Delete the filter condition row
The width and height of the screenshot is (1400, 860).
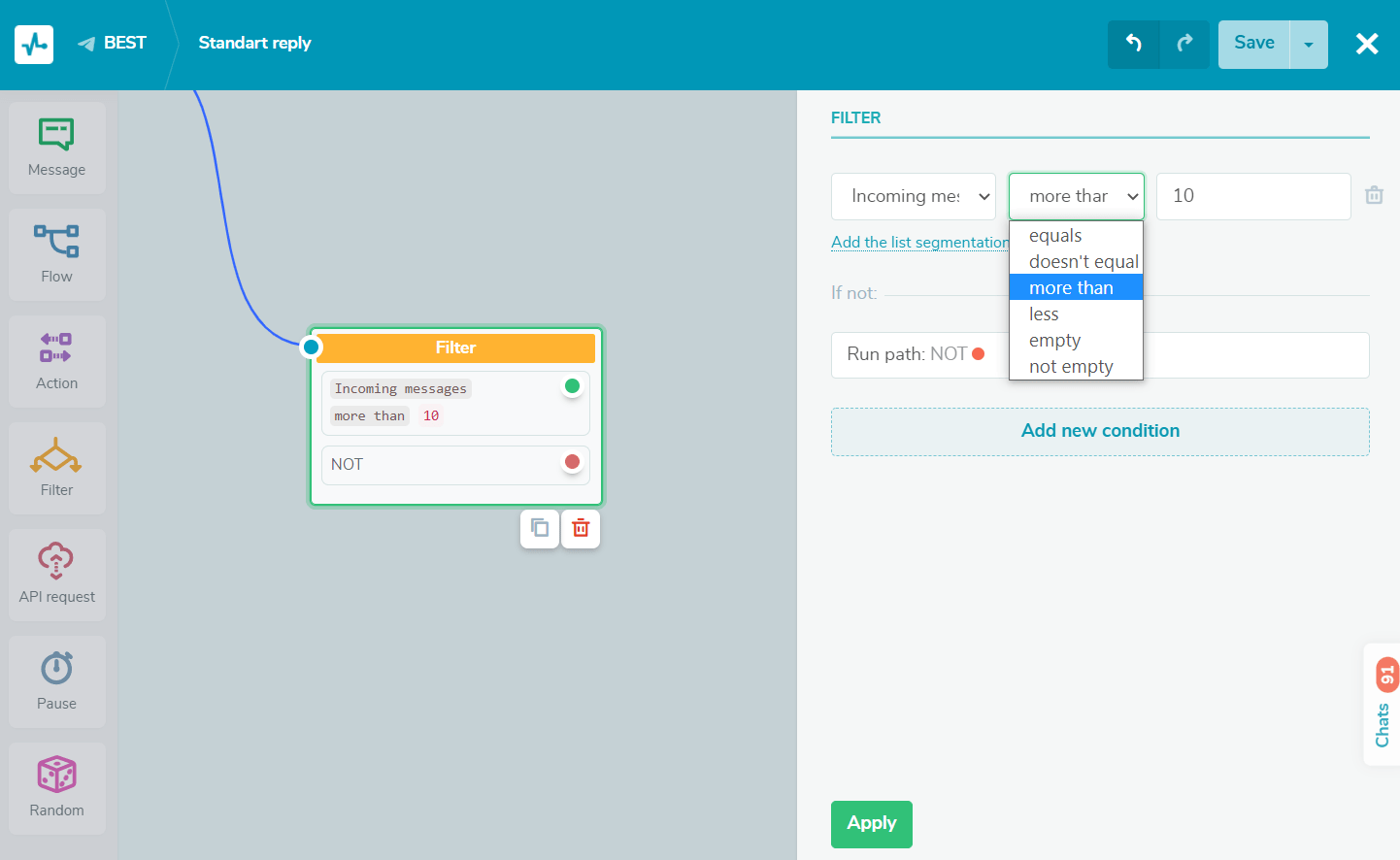click(x=1374, y=195)
